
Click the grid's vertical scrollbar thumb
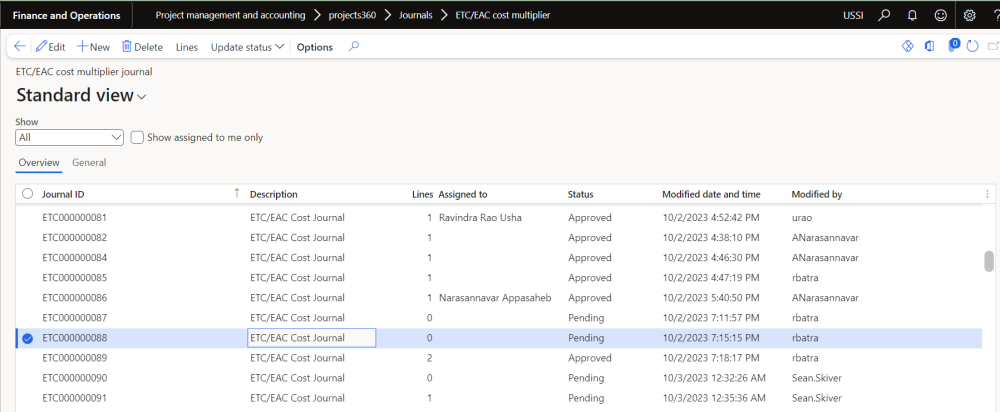[x=989, y=261]
